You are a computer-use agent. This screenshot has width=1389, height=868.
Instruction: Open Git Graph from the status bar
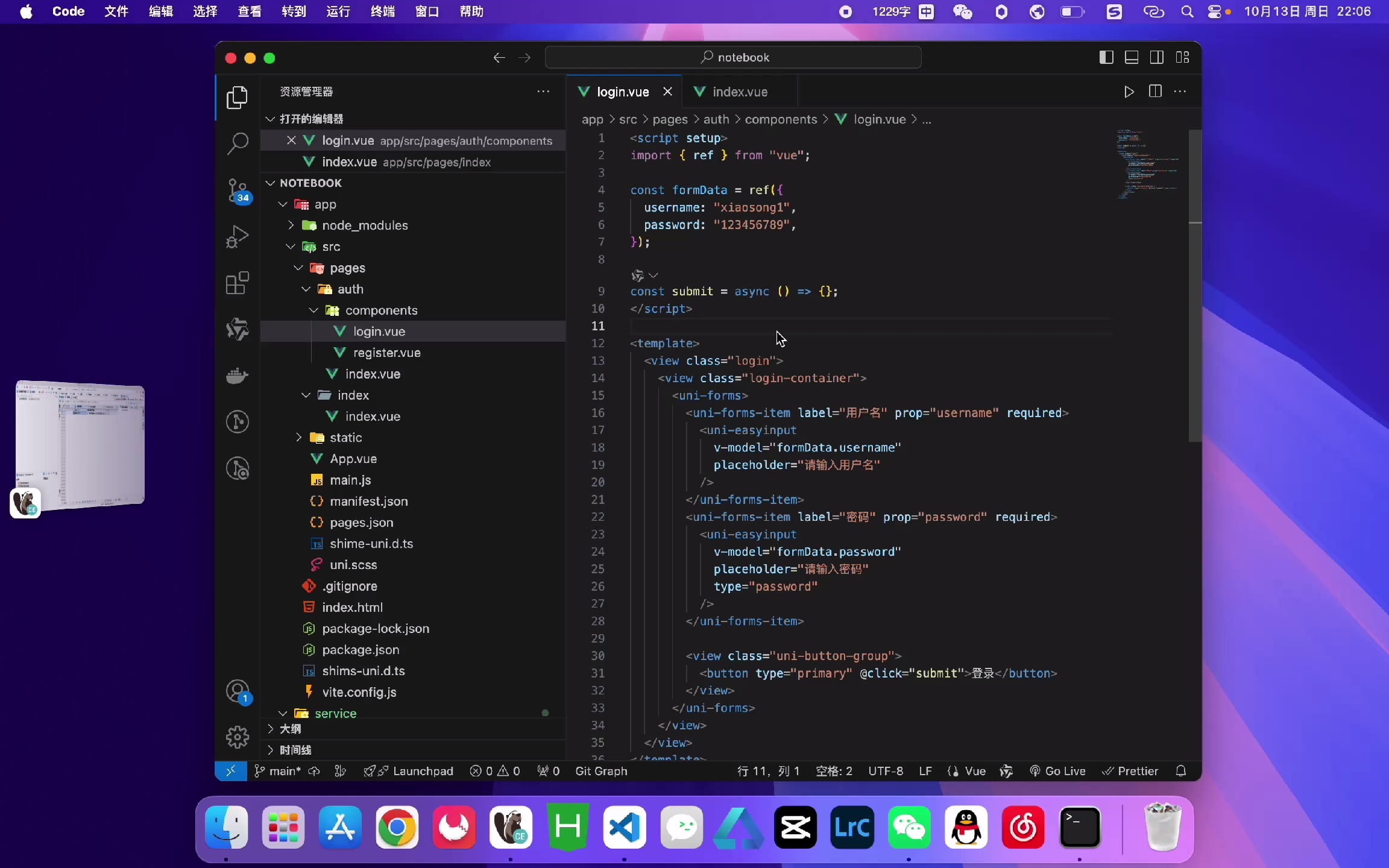tap(601, 771)
